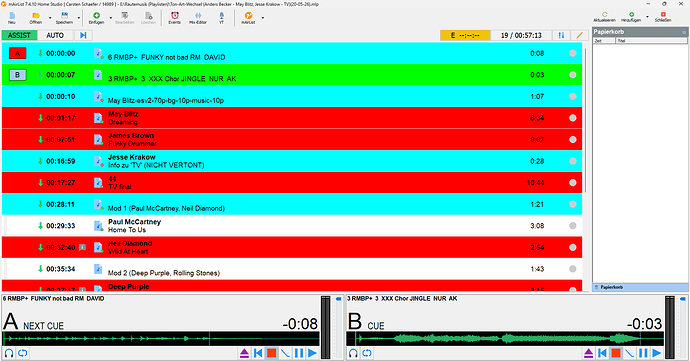Pause Player A

tap(299, 353)
